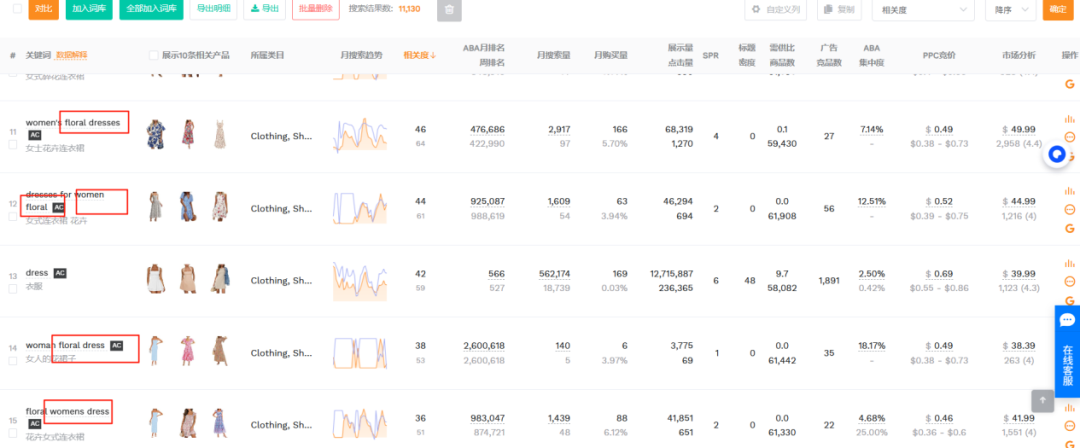Check the box for row 14 woman floral dress
This screenshot has height=448, width=1080.
12,360
